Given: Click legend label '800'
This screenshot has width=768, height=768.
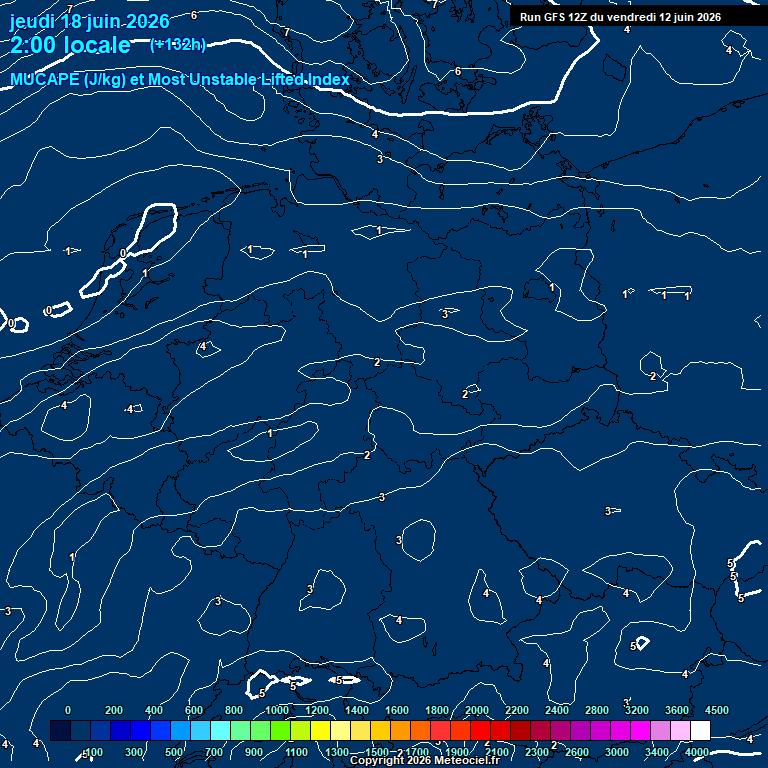Looking at the screenshot, I should coord(234,710).
